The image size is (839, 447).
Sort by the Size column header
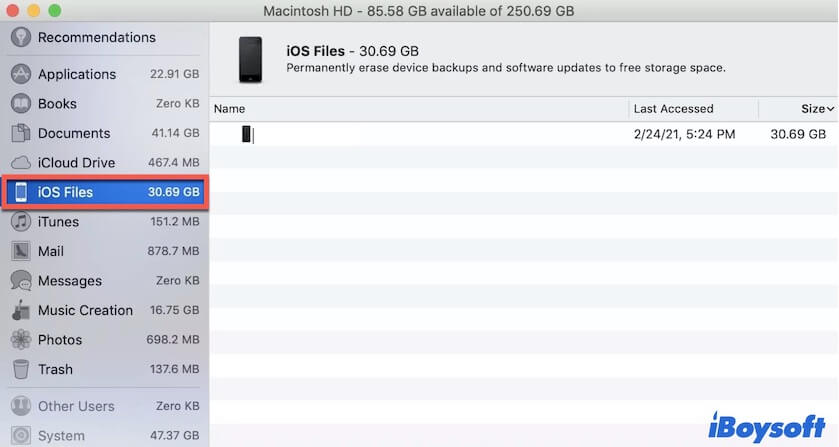coord(813,109)
